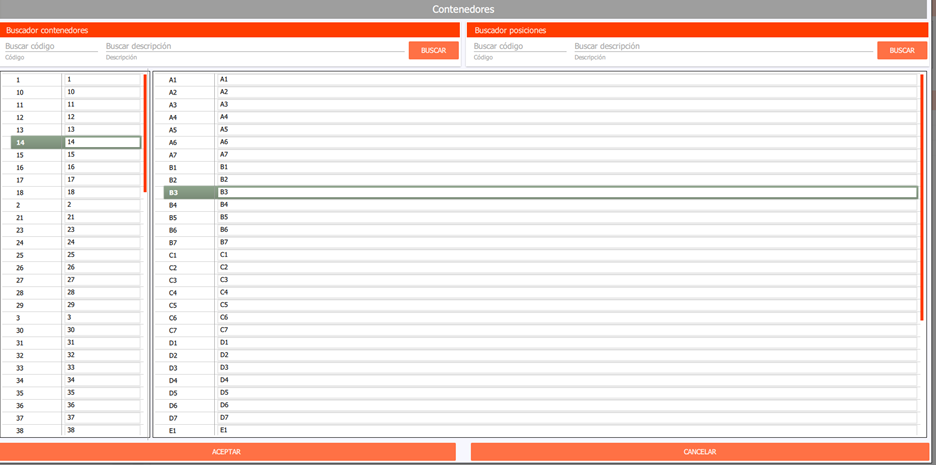Click BUSCAR in Buscador posiciones
This screenshot has height=466, width=937.
click(x=902, y=50)
